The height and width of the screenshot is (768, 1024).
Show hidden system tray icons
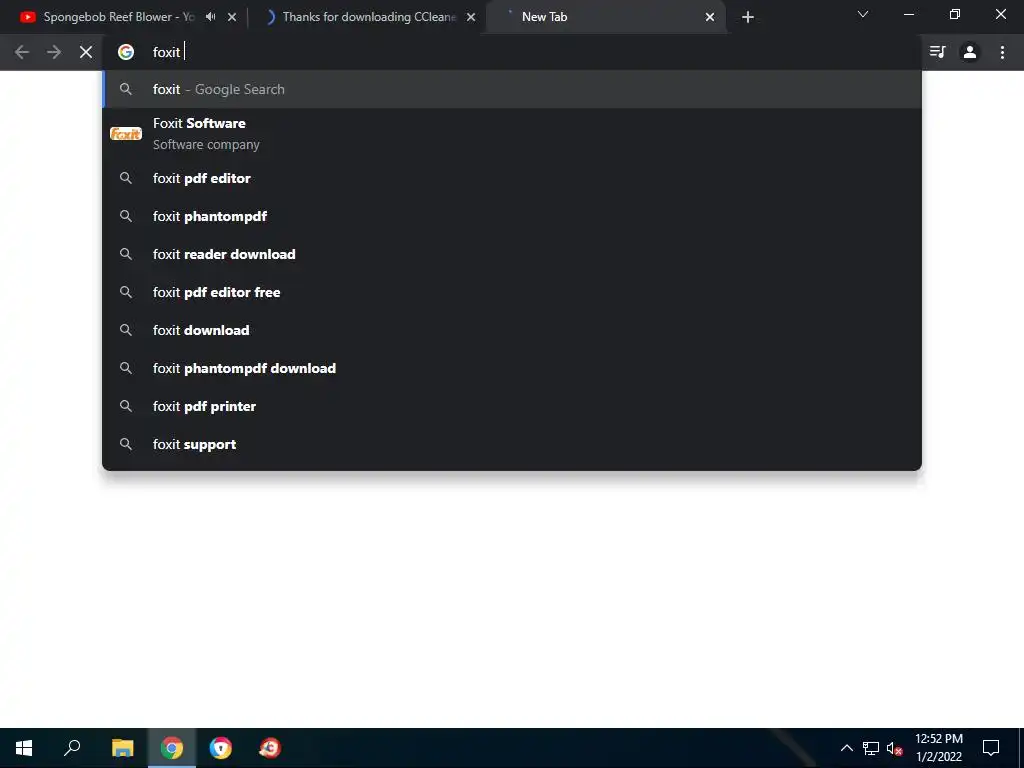click(x=846, y=748)
